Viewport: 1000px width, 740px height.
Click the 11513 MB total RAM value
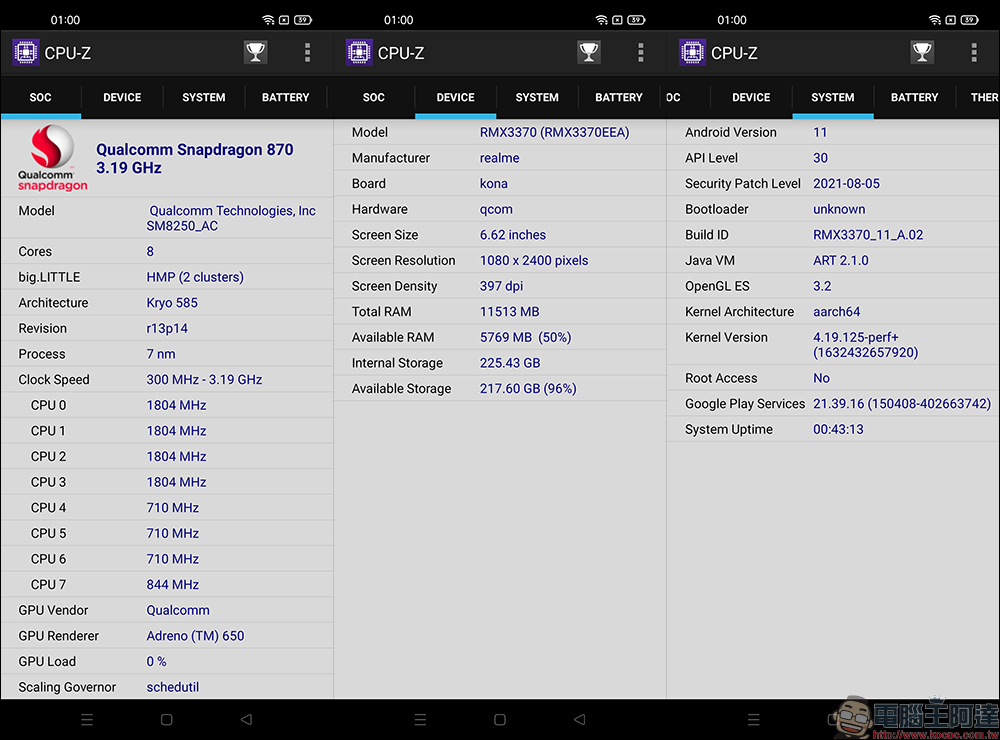[x=510, y=311]
